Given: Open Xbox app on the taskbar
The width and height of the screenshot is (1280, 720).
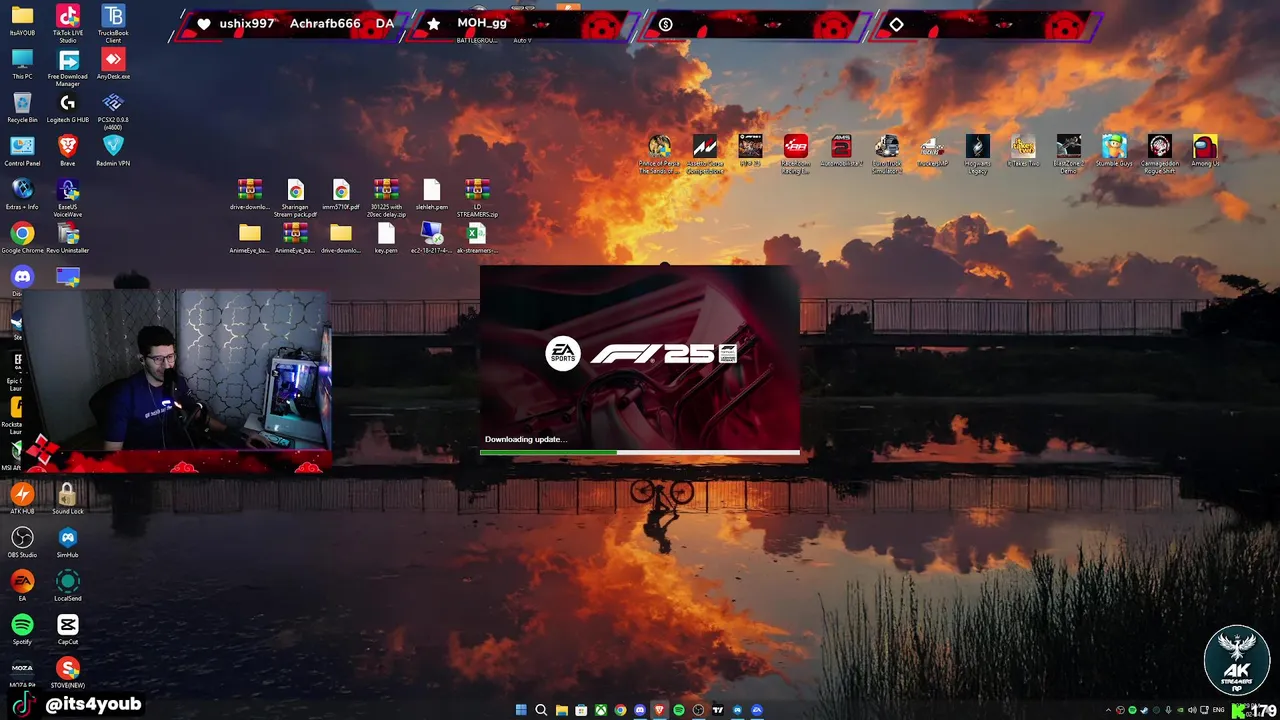Looking at the screenshot, I should pyautogui.click(x=601, y=710).
